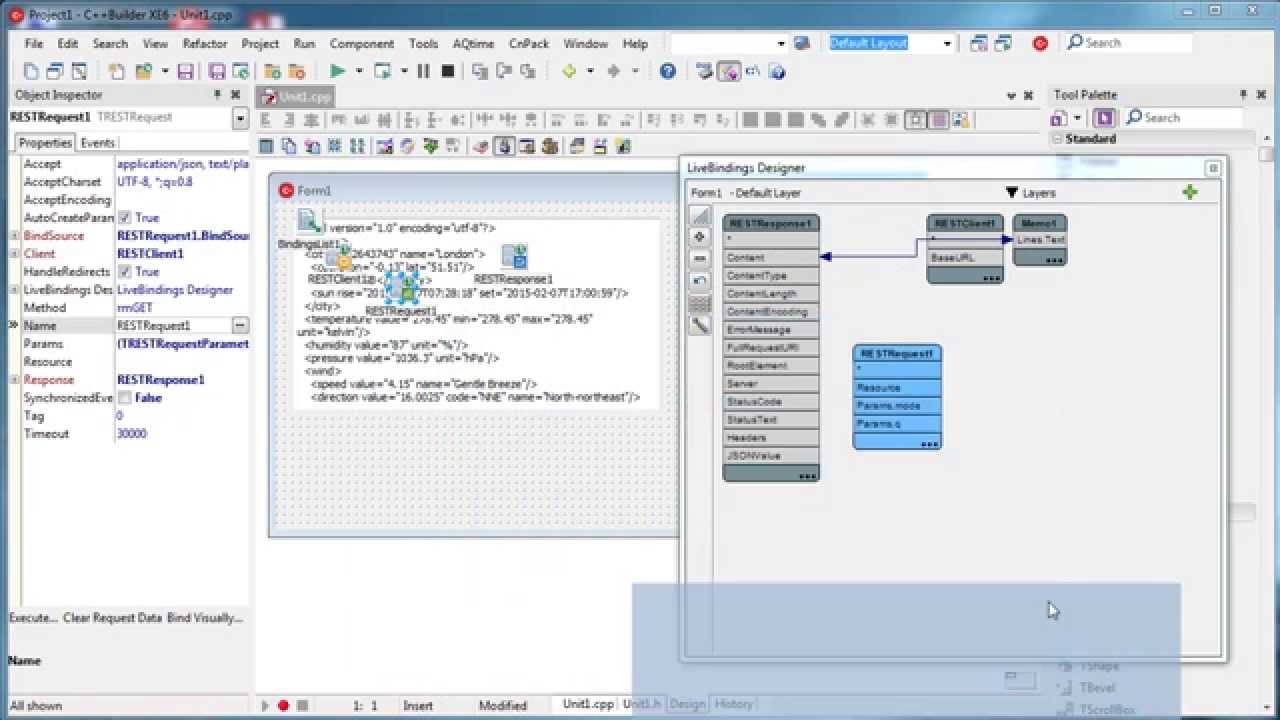
Task: Select the JSONValue field of RESTResponse1 node
Action: (771, 456)
